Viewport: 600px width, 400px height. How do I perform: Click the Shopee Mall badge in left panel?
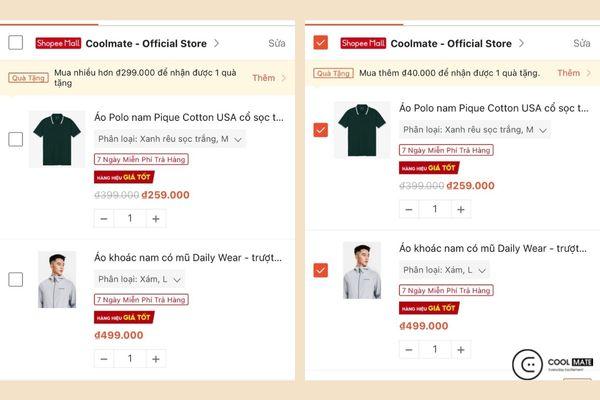[x=57, y=43]
